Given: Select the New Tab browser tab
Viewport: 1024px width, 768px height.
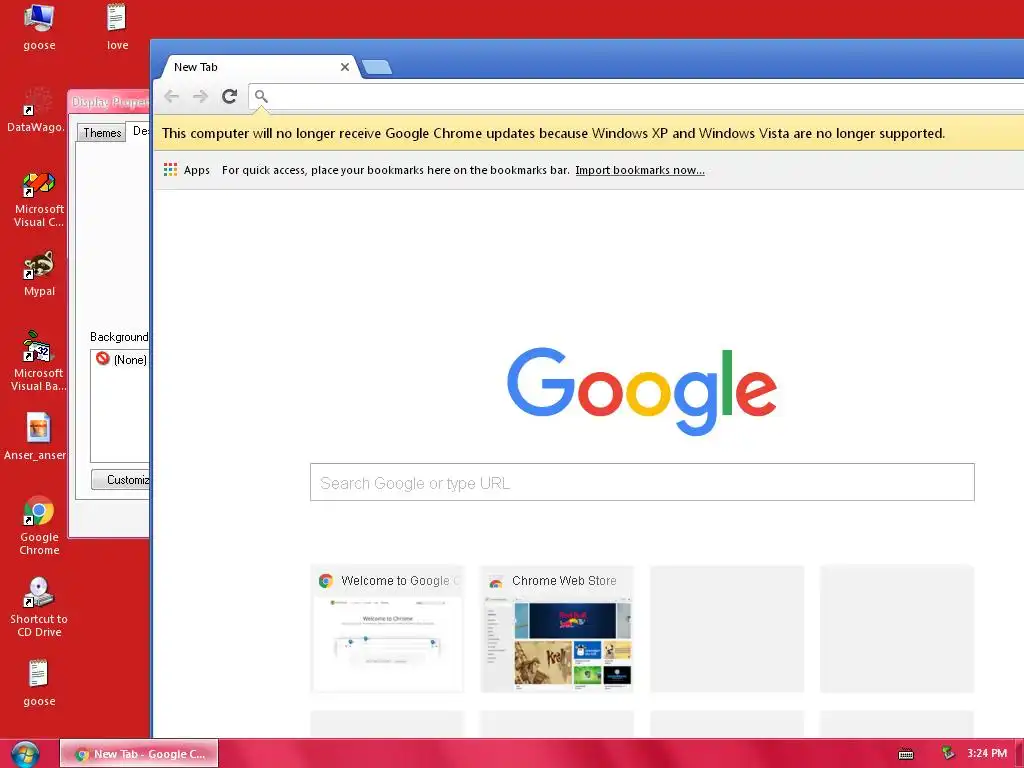Looking at the screenshot, I should click(259, 67).
